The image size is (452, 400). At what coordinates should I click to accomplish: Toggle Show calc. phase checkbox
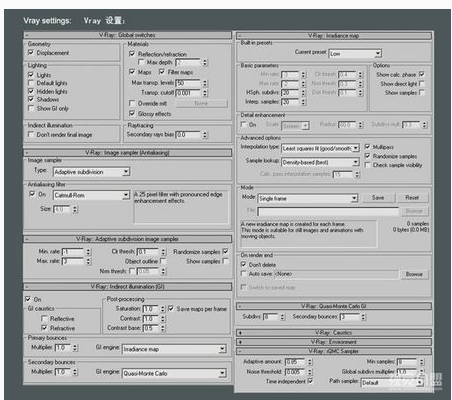tap(422, 74)
